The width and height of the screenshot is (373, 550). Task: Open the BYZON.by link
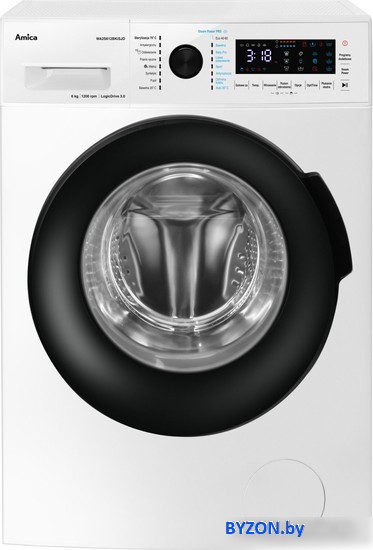pyautogui.click(x=265, y=529)
